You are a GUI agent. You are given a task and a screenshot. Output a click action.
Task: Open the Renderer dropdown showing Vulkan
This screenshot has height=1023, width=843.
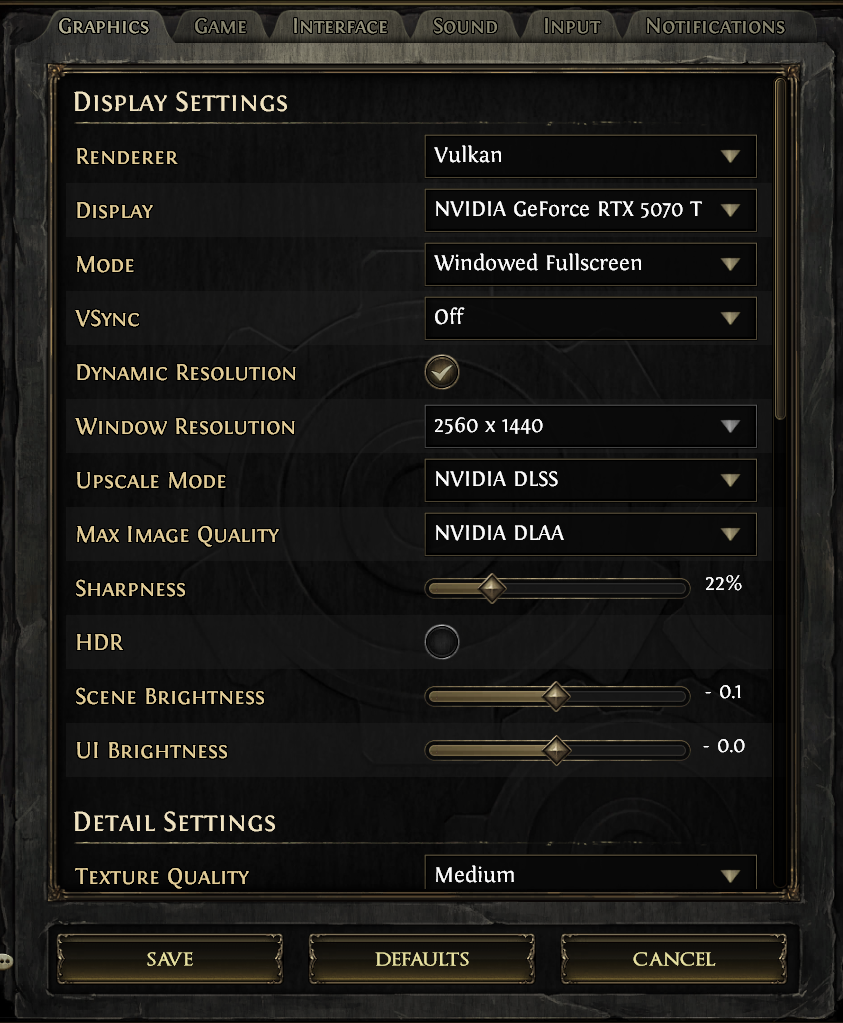tap(590, 156)
